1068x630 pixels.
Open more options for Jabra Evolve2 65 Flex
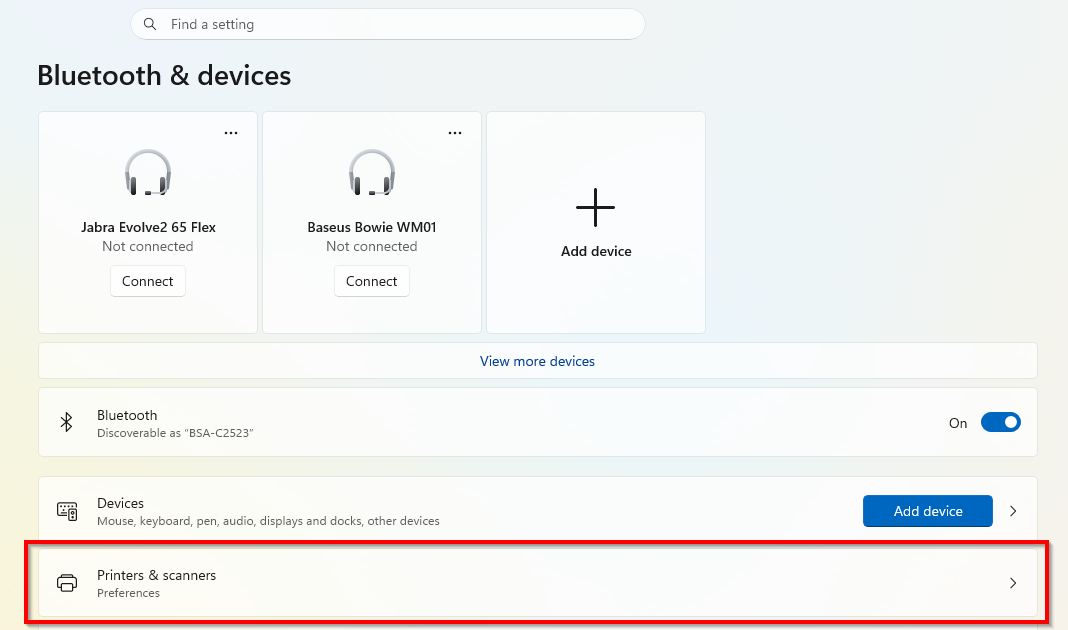pyautogui.click(x=231, y=132)
